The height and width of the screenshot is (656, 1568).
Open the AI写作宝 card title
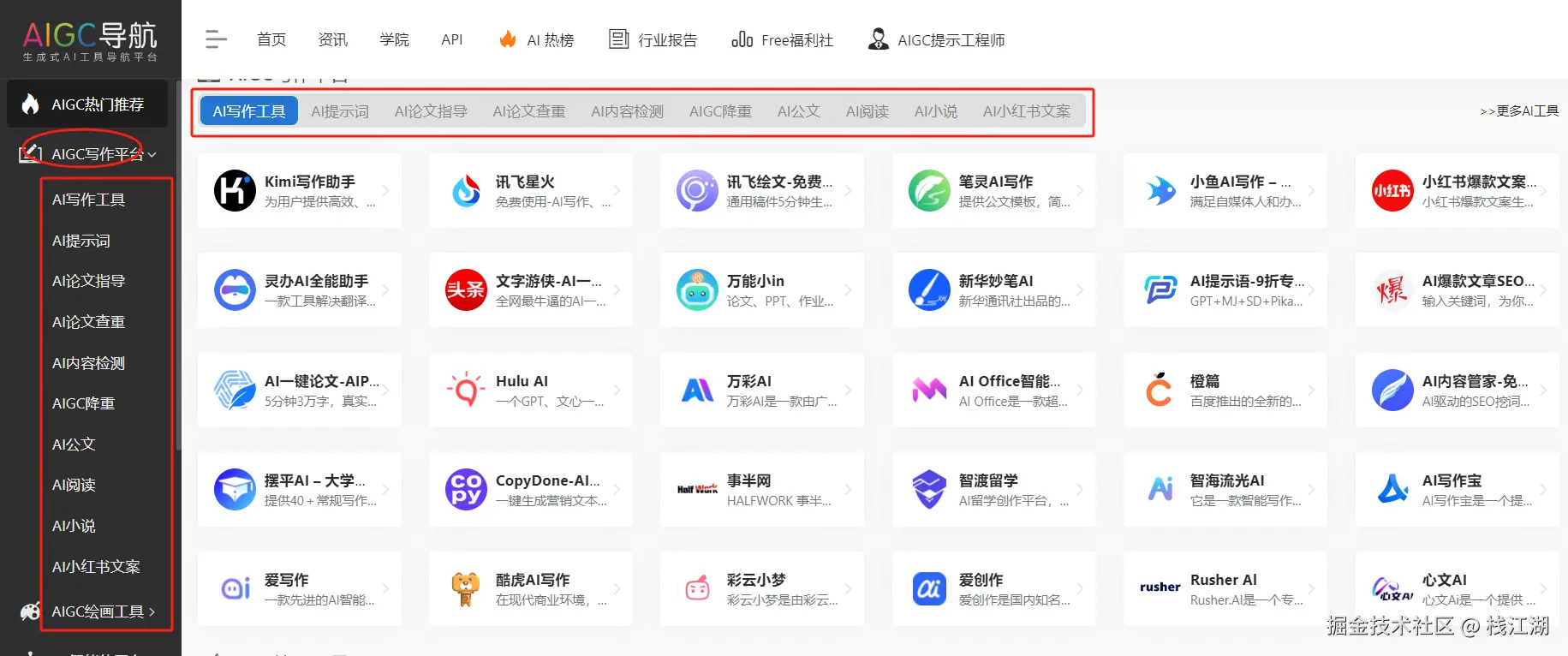(1452, 480)
